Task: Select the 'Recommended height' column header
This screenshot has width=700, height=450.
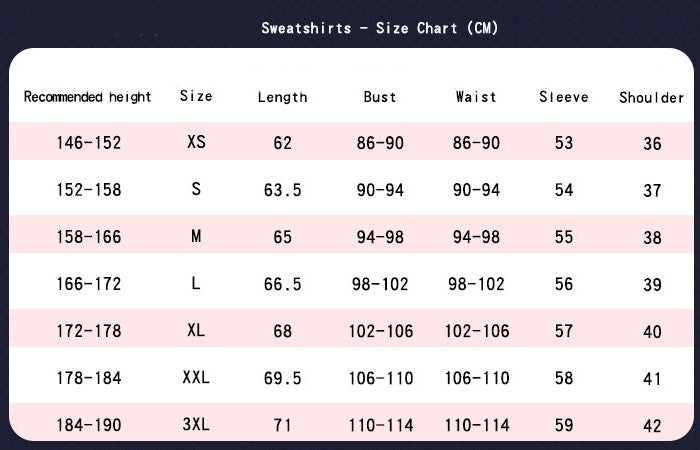Action: [x=88, y=97]
